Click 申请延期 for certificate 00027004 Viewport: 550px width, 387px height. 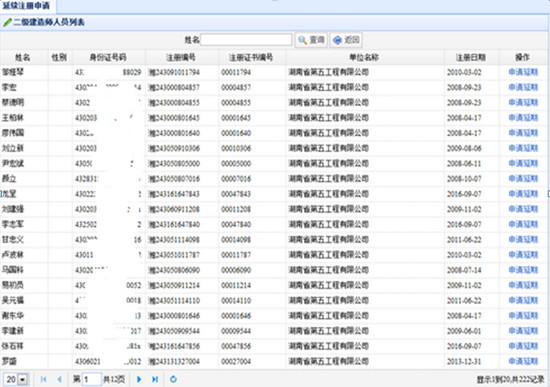click(x=523, y=361)
